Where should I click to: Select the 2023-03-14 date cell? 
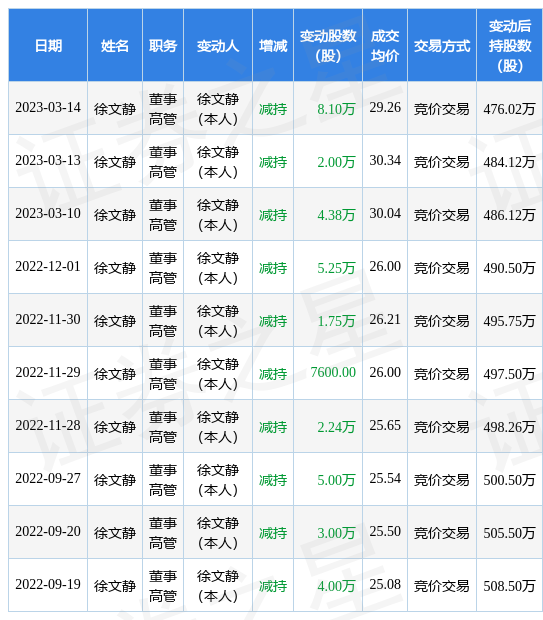pos(48,108)
